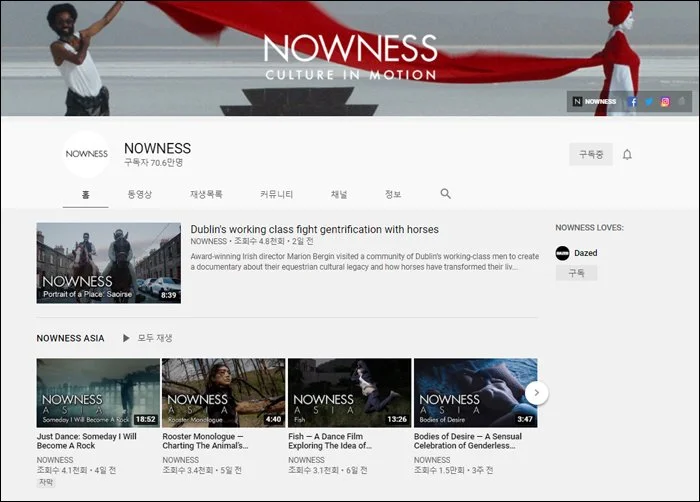Open Someday I Will Become A Rock thumbnail
Screen dimensions: 700x502
click(98, 393)
